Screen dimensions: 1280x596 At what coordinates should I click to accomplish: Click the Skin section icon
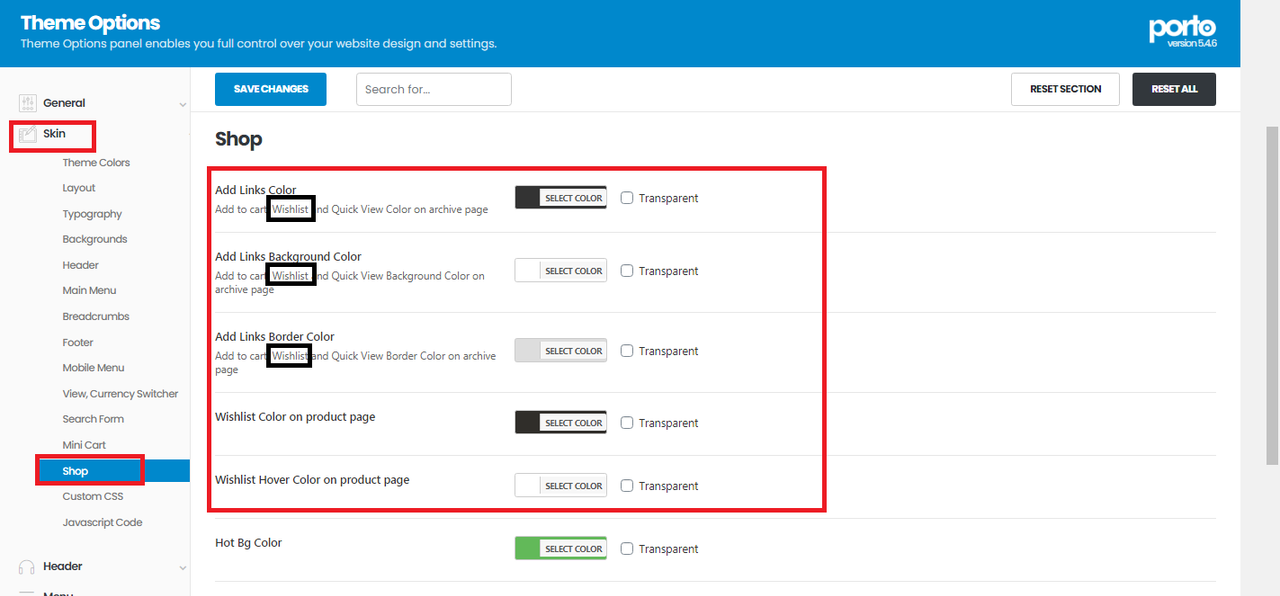coord(27,134)
